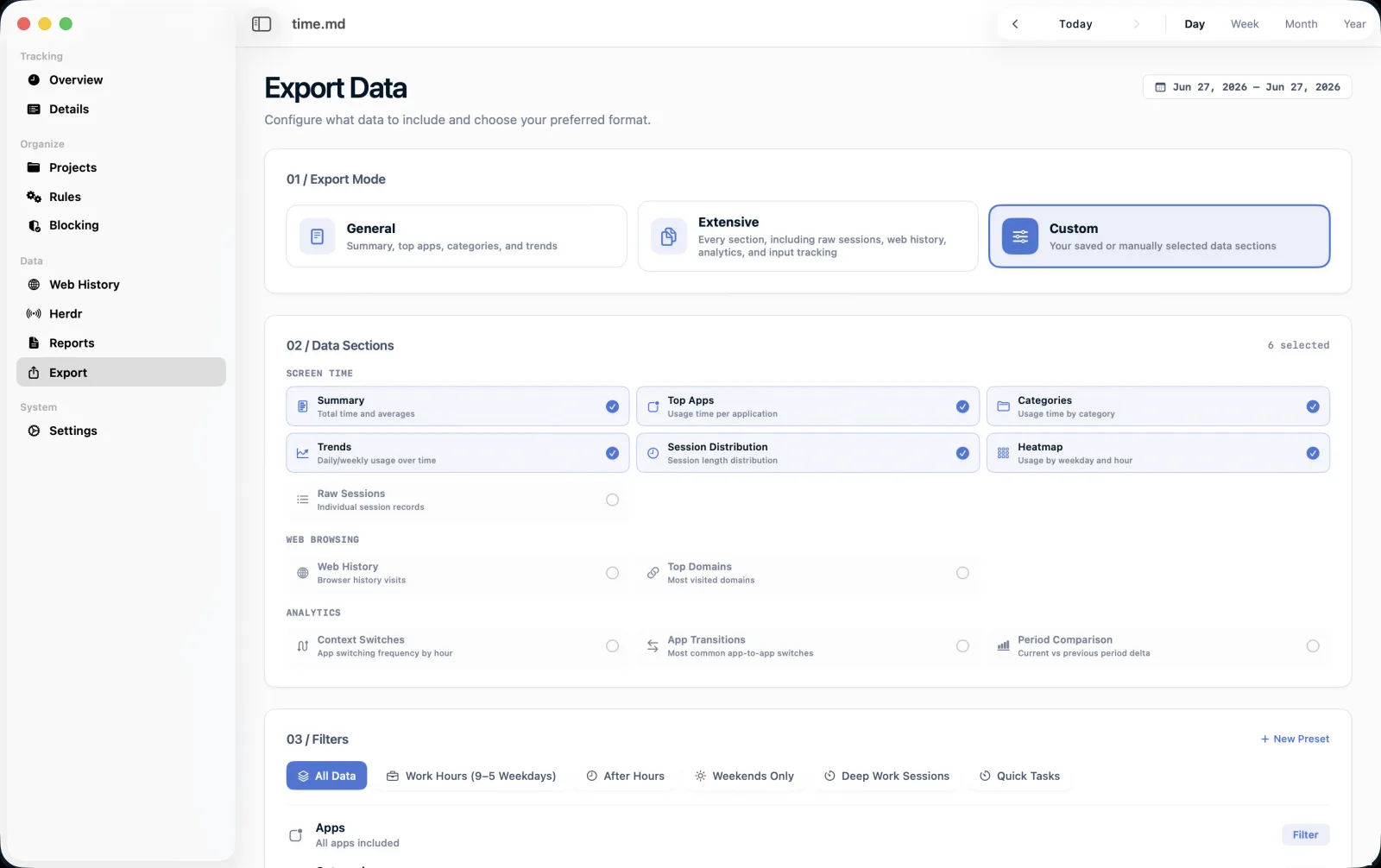Switch to Day view
This screenshot has width=1381, height=868.
(1195, 24)
